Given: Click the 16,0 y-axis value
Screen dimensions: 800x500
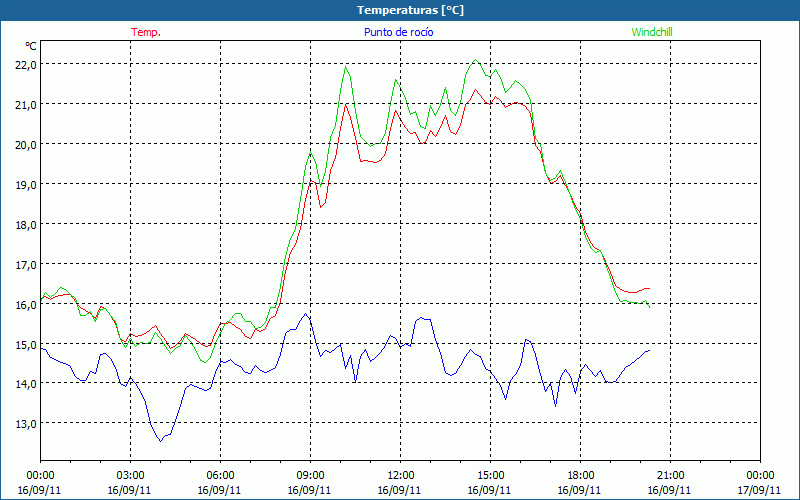Looking at the screenshot, I should (26, 304).
